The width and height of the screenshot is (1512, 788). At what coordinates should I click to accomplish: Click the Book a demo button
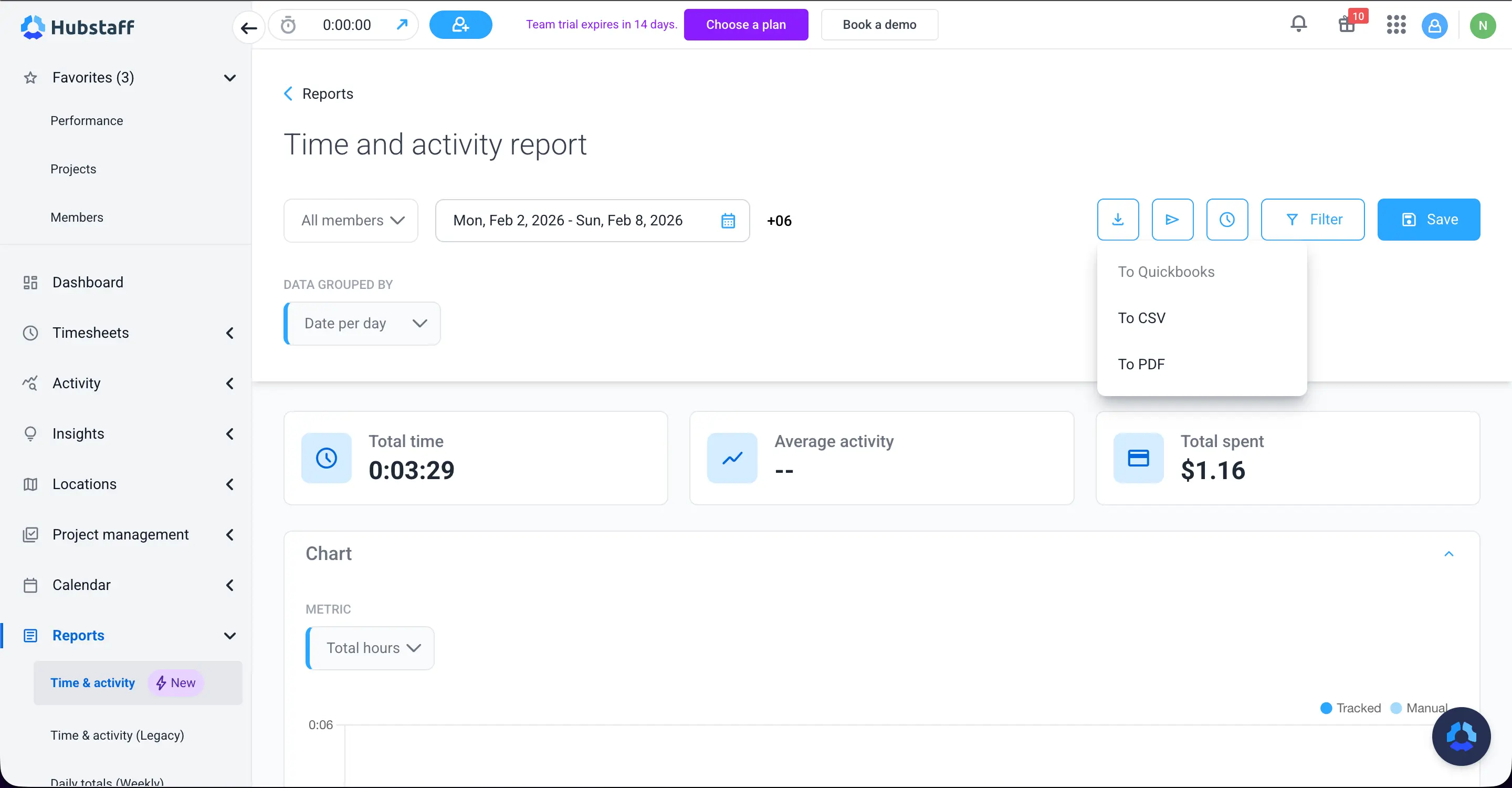tap(880, 25)
